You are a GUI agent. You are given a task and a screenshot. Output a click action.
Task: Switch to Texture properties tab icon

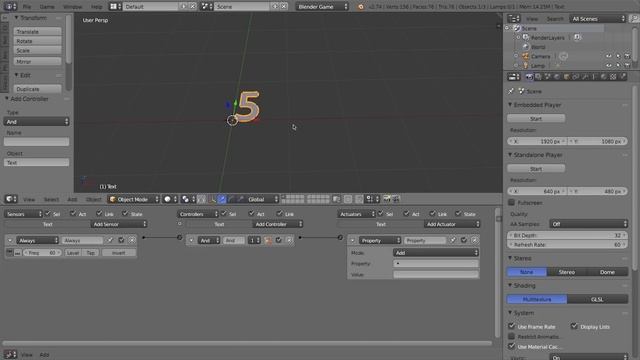(613, 77)
